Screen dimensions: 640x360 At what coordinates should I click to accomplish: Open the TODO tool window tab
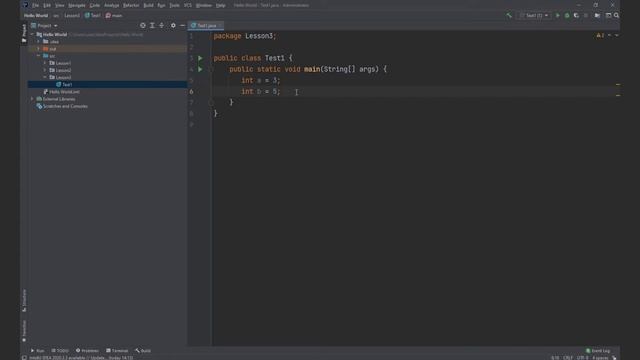(60, 351)
